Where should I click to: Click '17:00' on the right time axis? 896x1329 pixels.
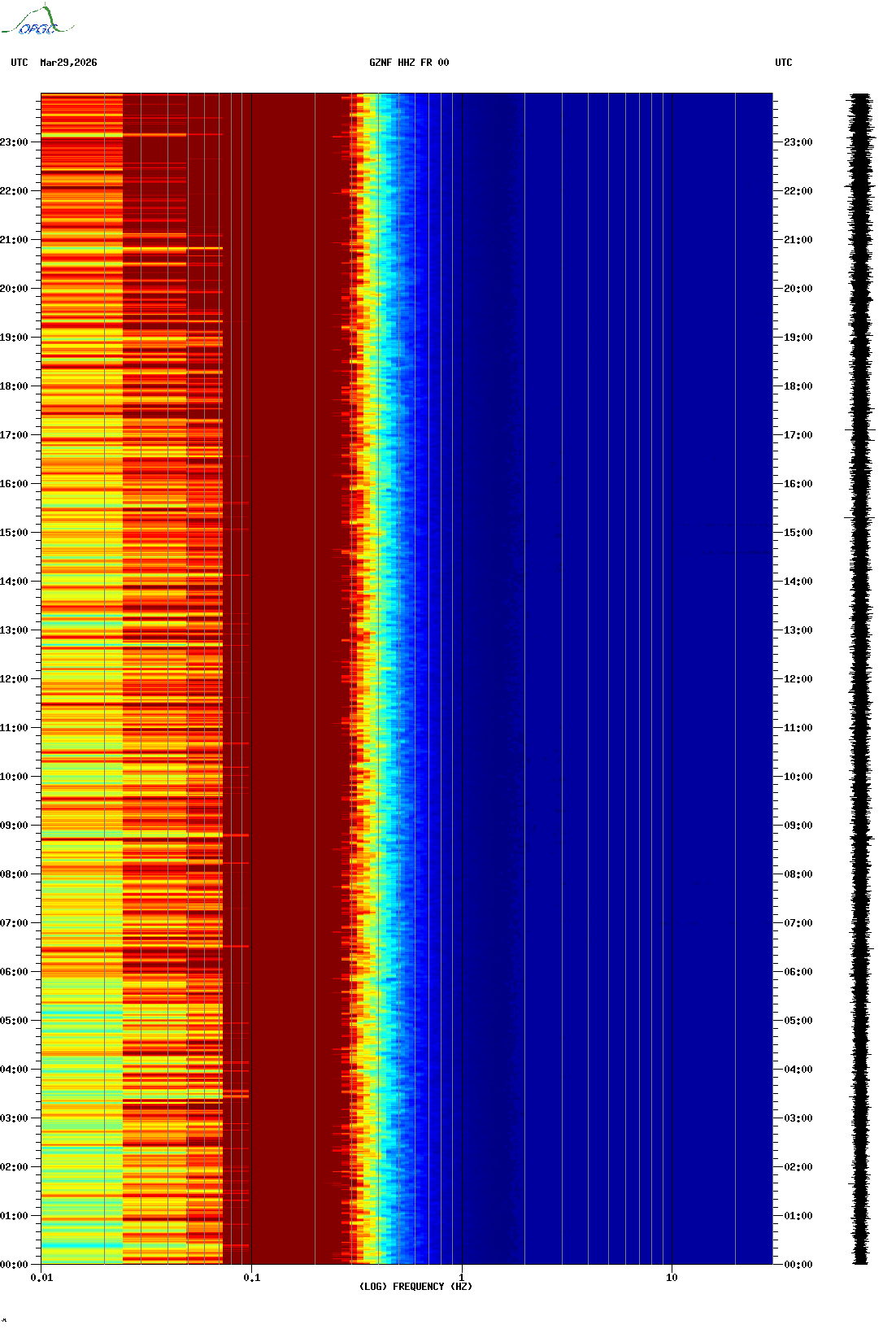pos(798,435)
